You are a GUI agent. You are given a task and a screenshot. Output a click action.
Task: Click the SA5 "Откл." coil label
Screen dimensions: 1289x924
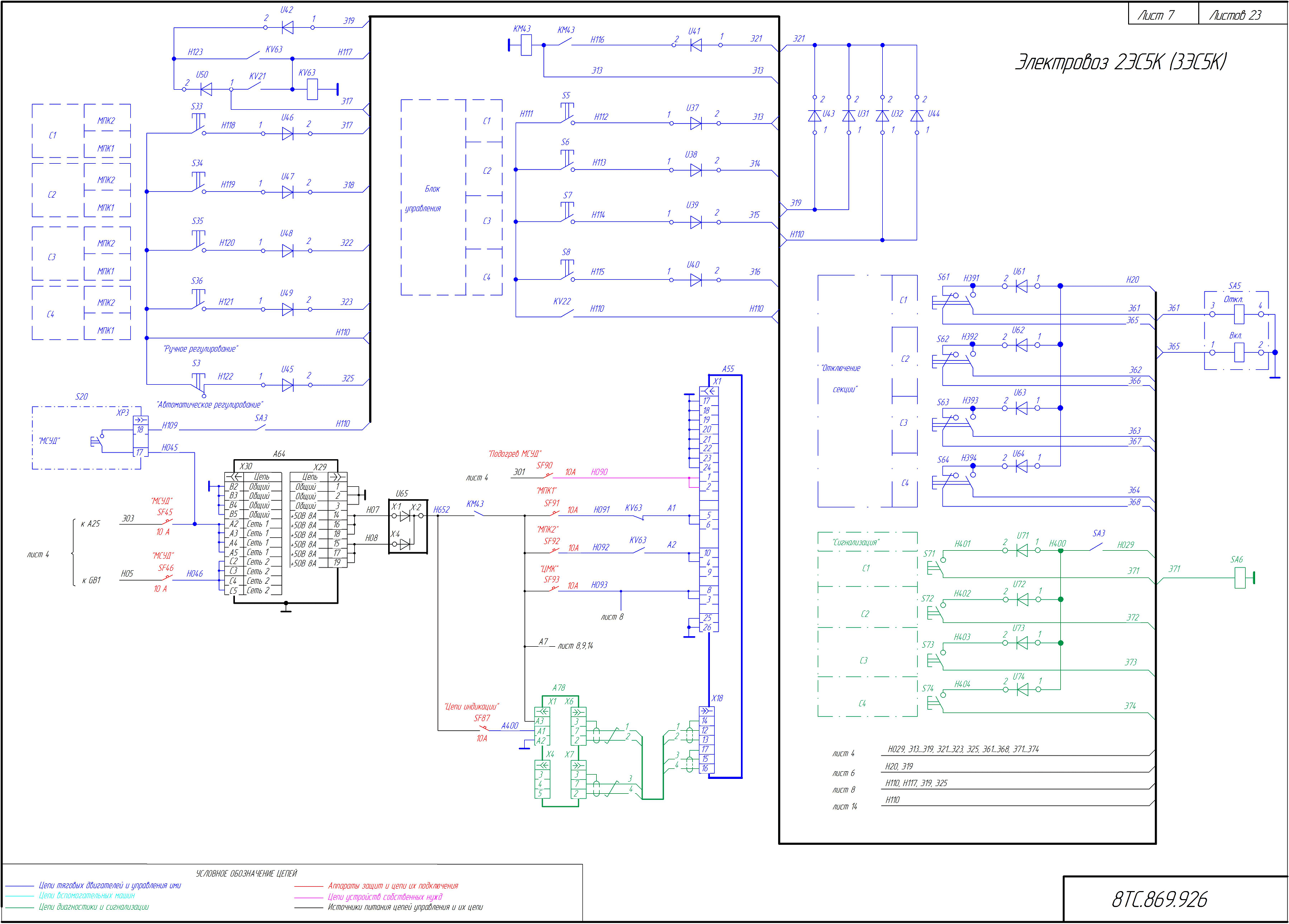click(x=1233, y=299)
